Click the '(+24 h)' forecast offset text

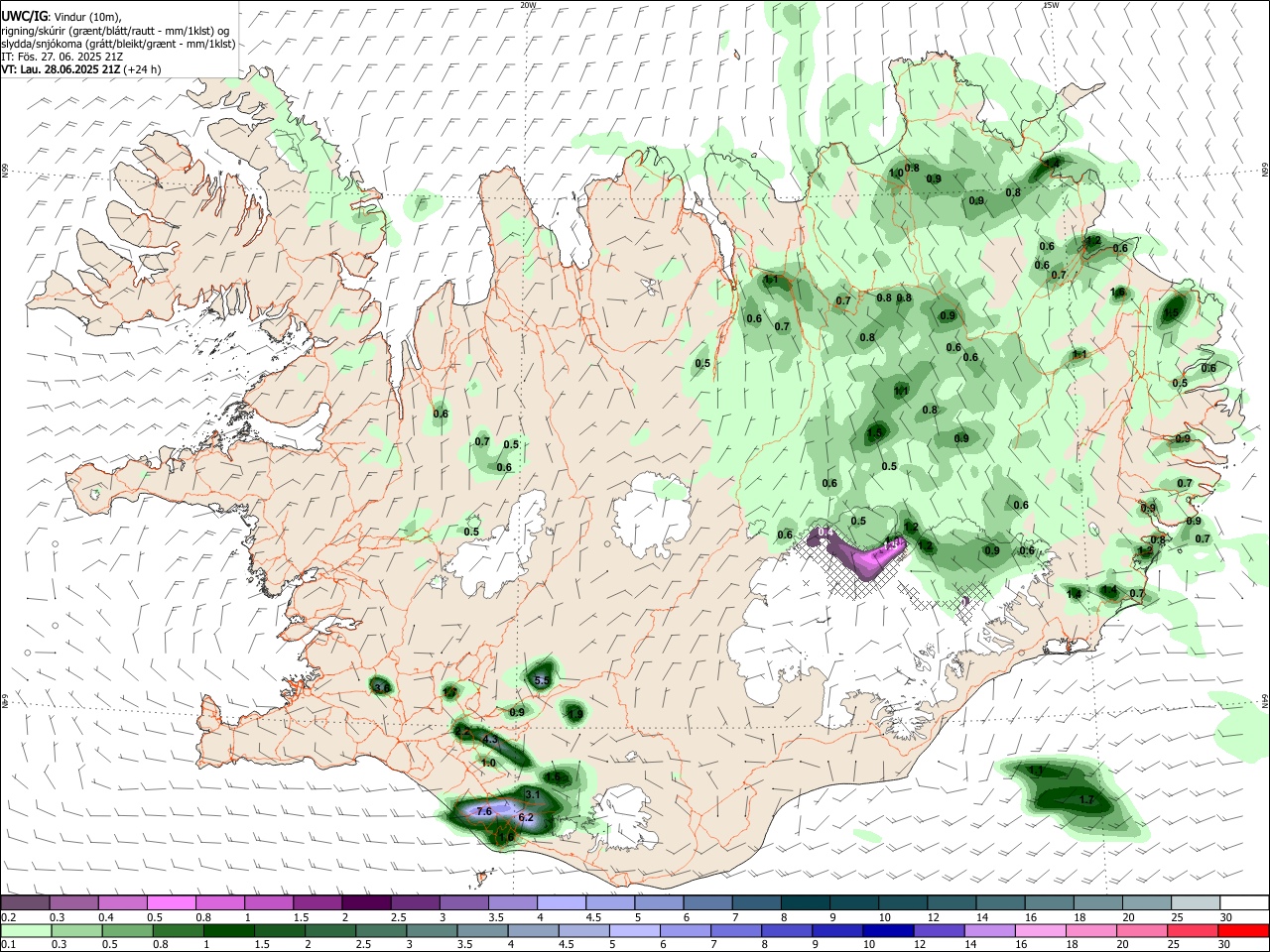click(x=144, y=69)
